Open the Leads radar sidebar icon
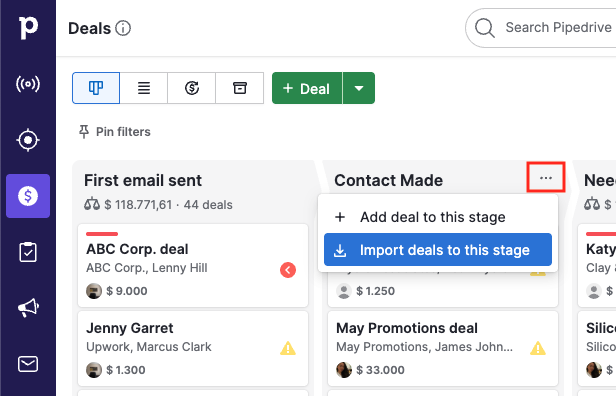616x396 pixels. point(28,84)
